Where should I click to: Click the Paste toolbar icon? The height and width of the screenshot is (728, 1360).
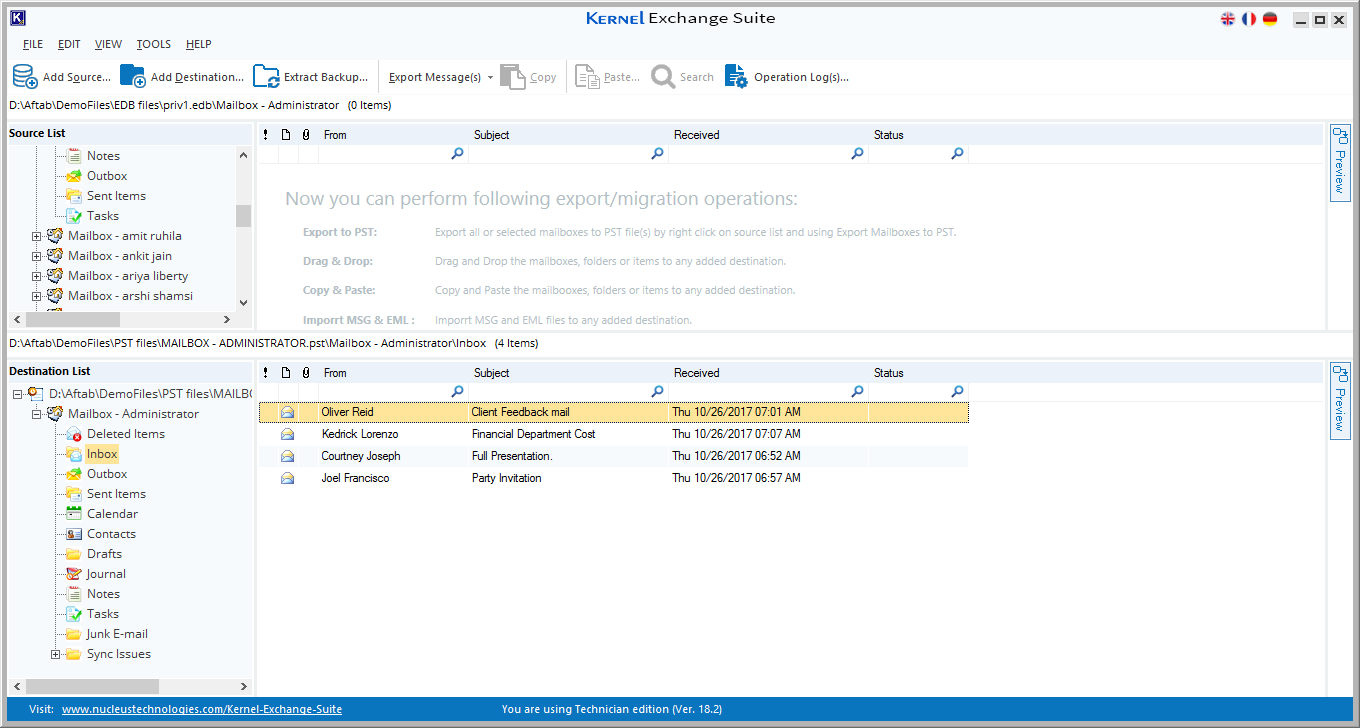(x=587, y=76)
